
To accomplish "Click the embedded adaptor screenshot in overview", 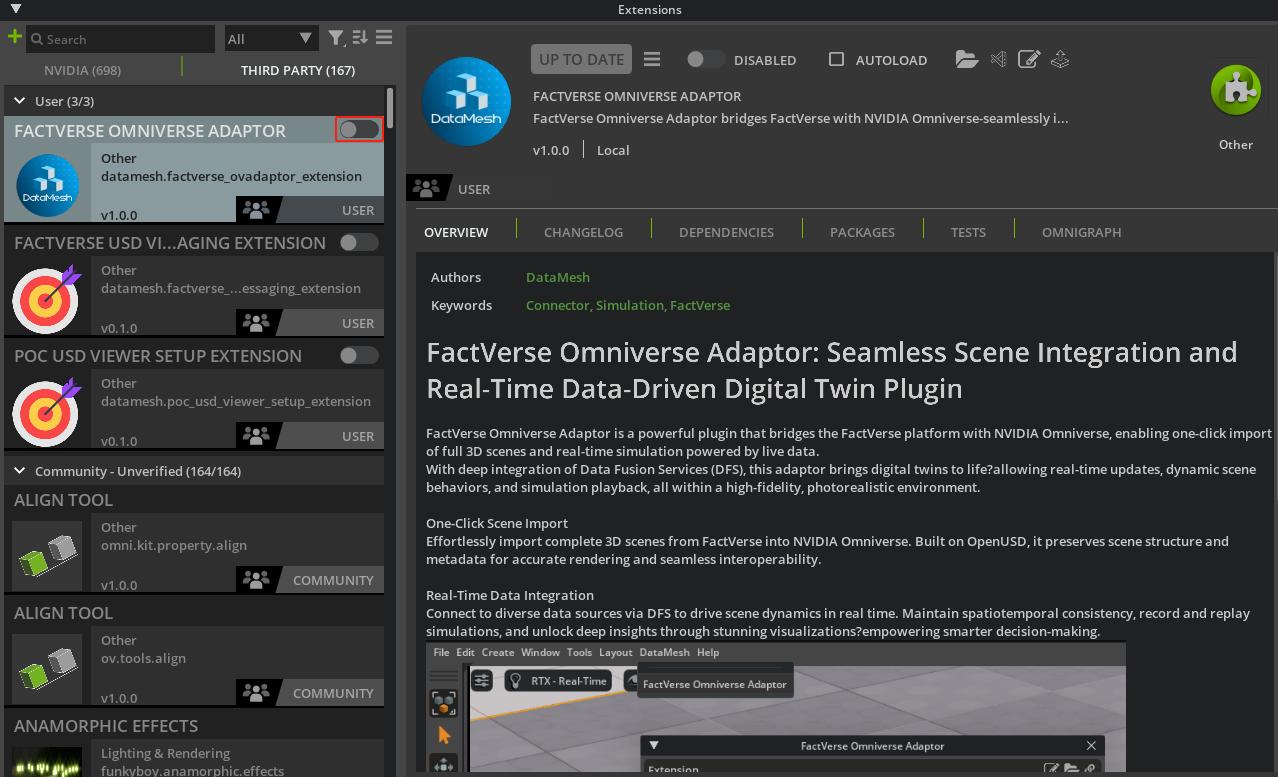I will 776,707.
